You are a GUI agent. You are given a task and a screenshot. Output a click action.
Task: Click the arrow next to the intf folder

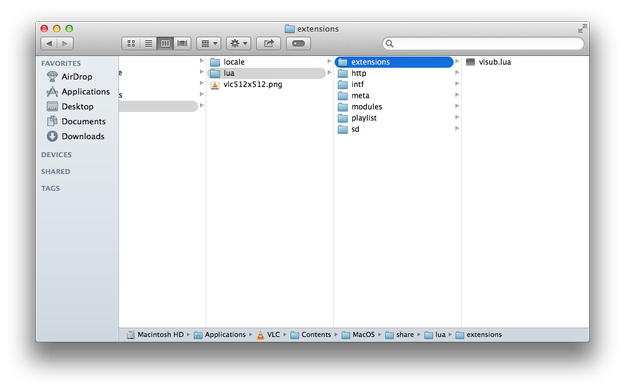point(457,83)
